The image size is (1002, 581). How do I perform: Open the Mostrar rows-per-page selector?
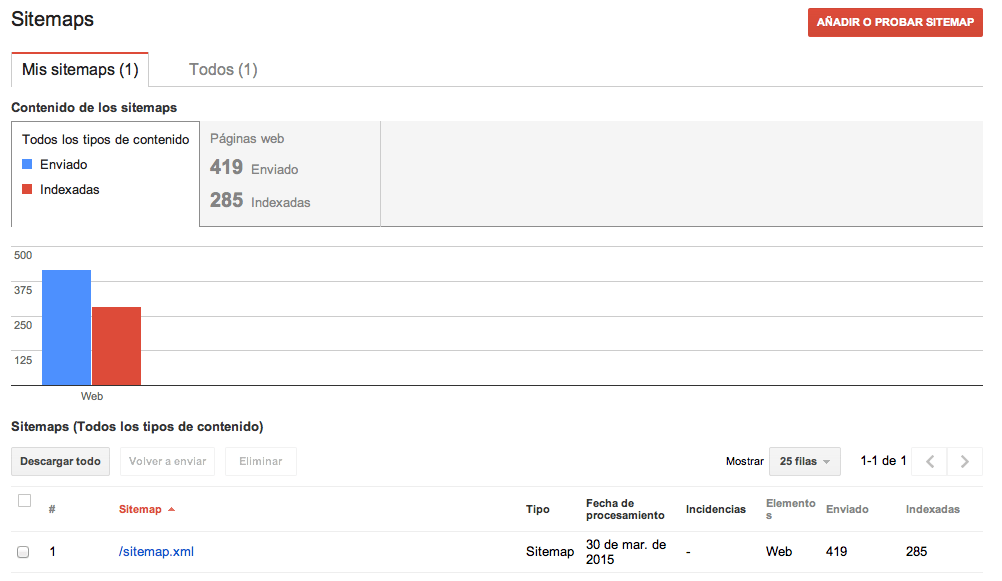[x=804, y=461]
